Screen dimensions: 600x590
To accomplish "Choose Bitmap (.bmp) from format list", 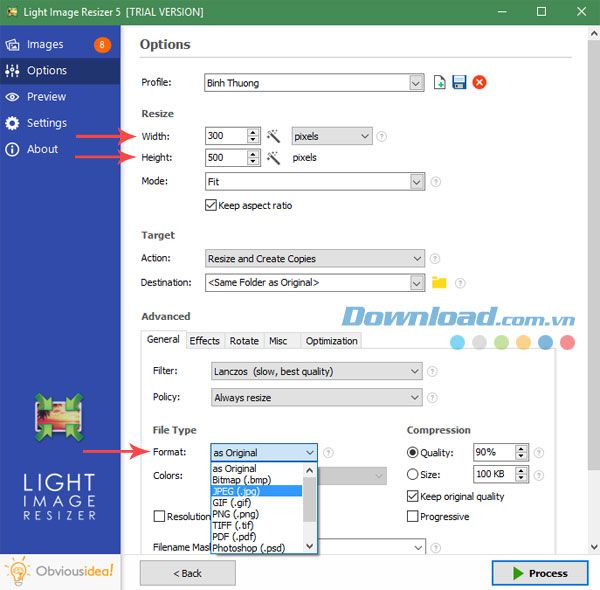I will click(x=256, y=479).
